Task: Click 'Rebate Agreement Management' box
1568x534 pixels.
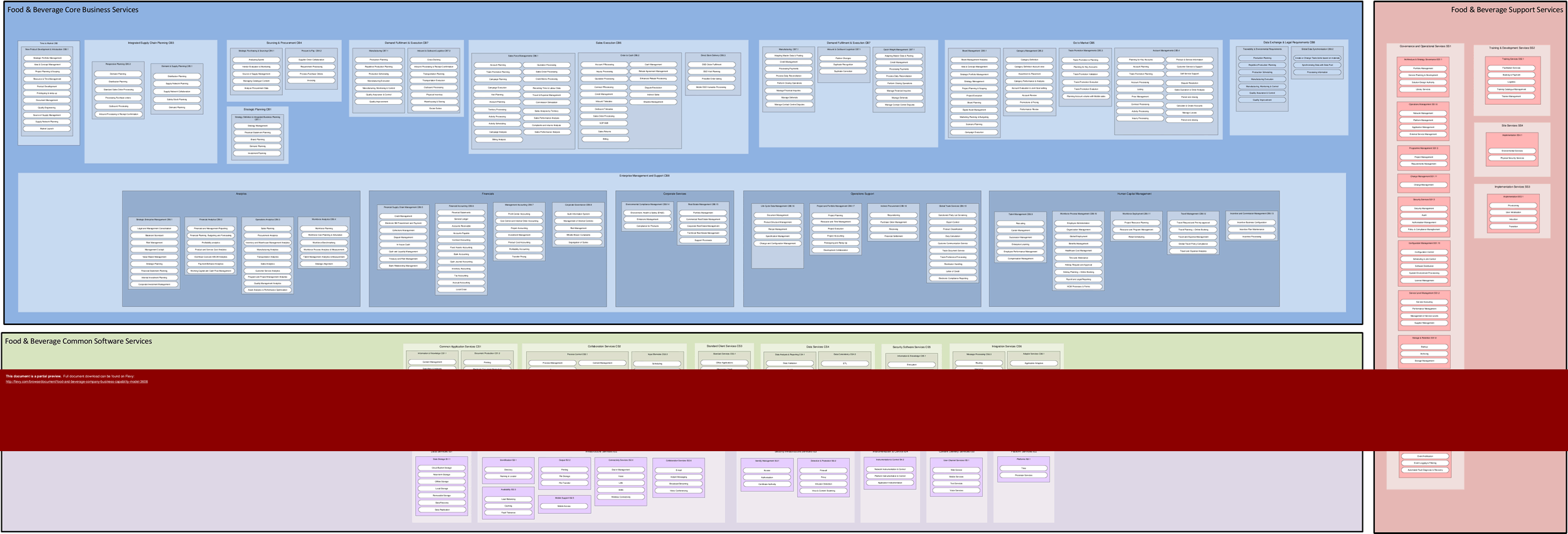Action: [653, 71]
